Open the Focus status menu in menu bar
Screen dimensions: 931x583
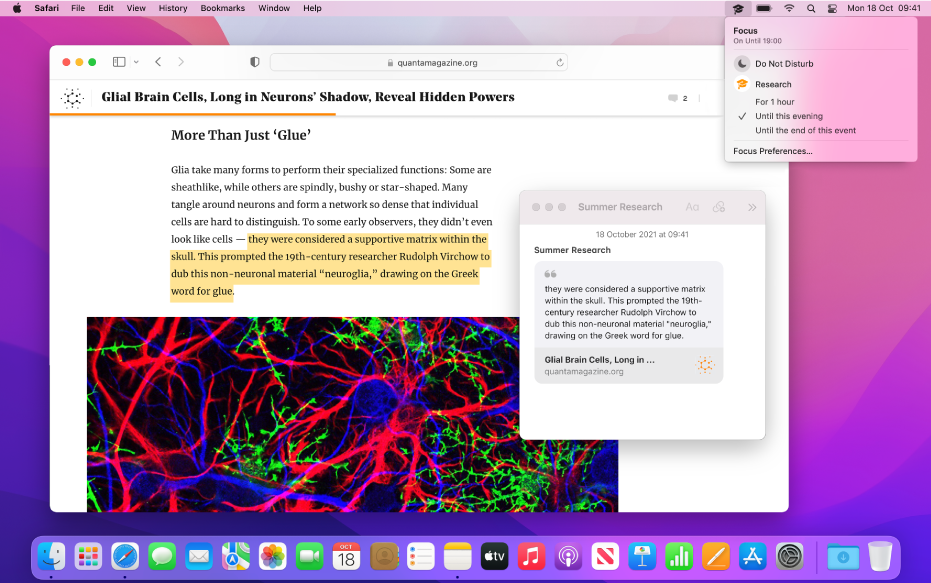[738, 8]
